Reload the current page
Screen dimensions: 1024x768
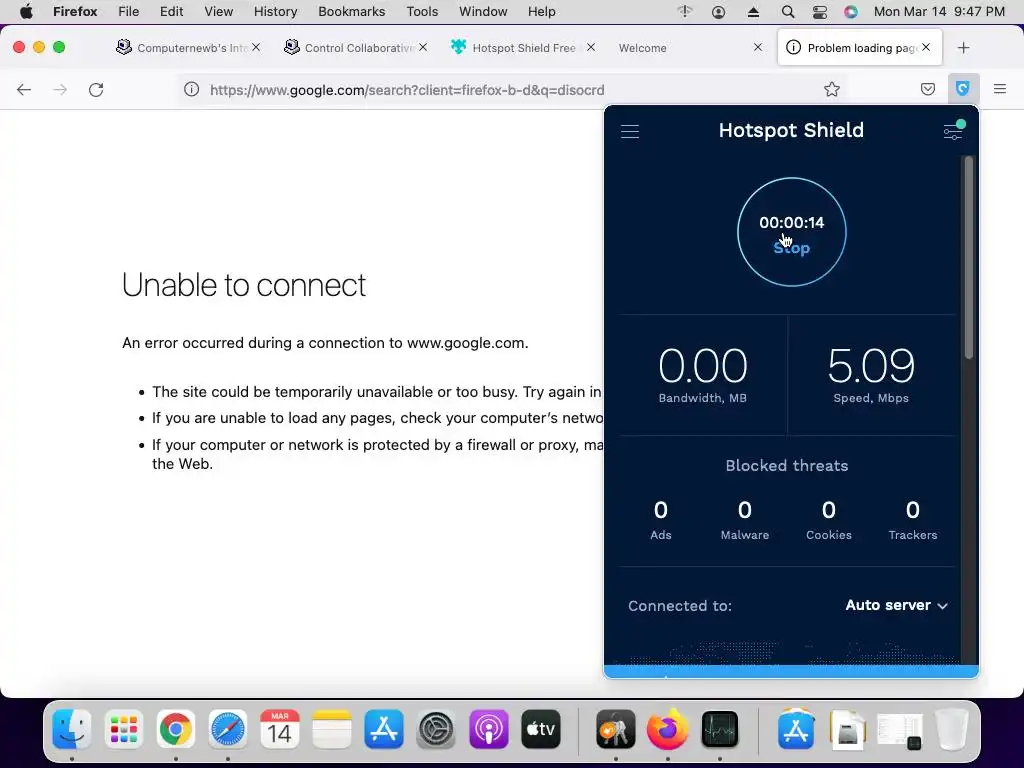pyautogui.click(x=96, y=89)
